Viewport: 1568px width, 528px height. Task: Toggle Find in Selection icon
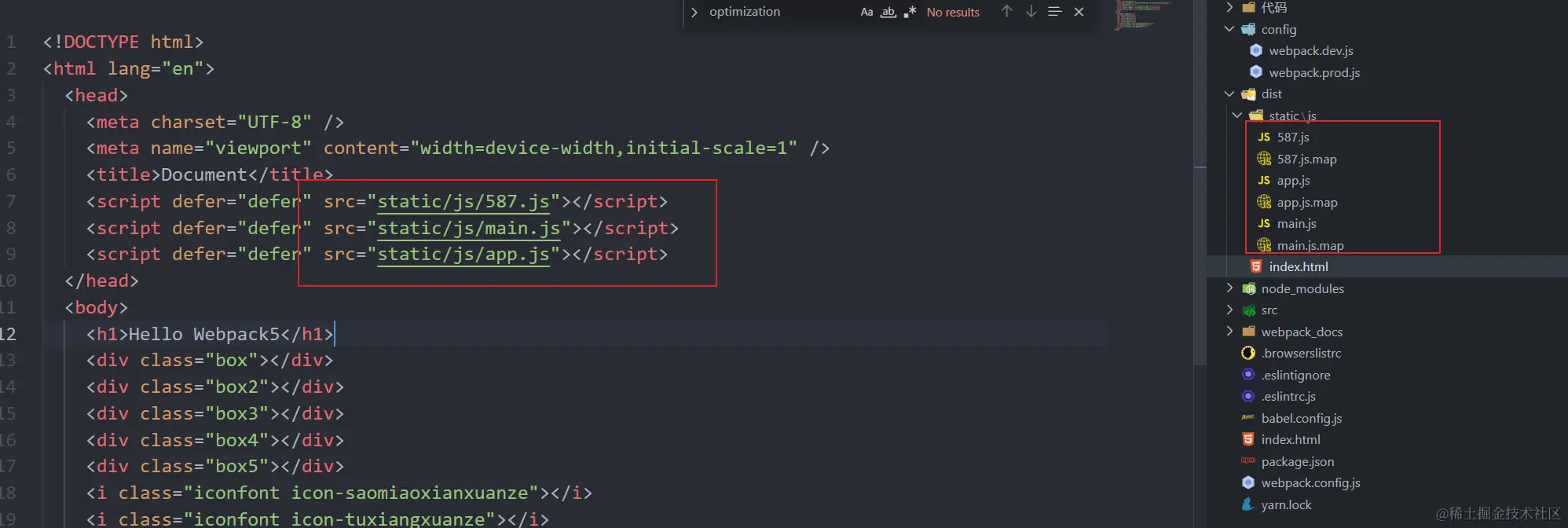coord(1055,12)
